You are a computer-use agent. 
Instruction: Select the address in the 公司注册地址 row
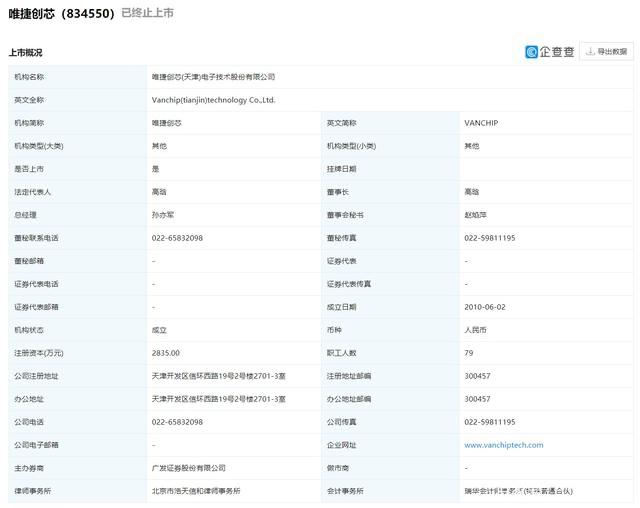point(218,376)
